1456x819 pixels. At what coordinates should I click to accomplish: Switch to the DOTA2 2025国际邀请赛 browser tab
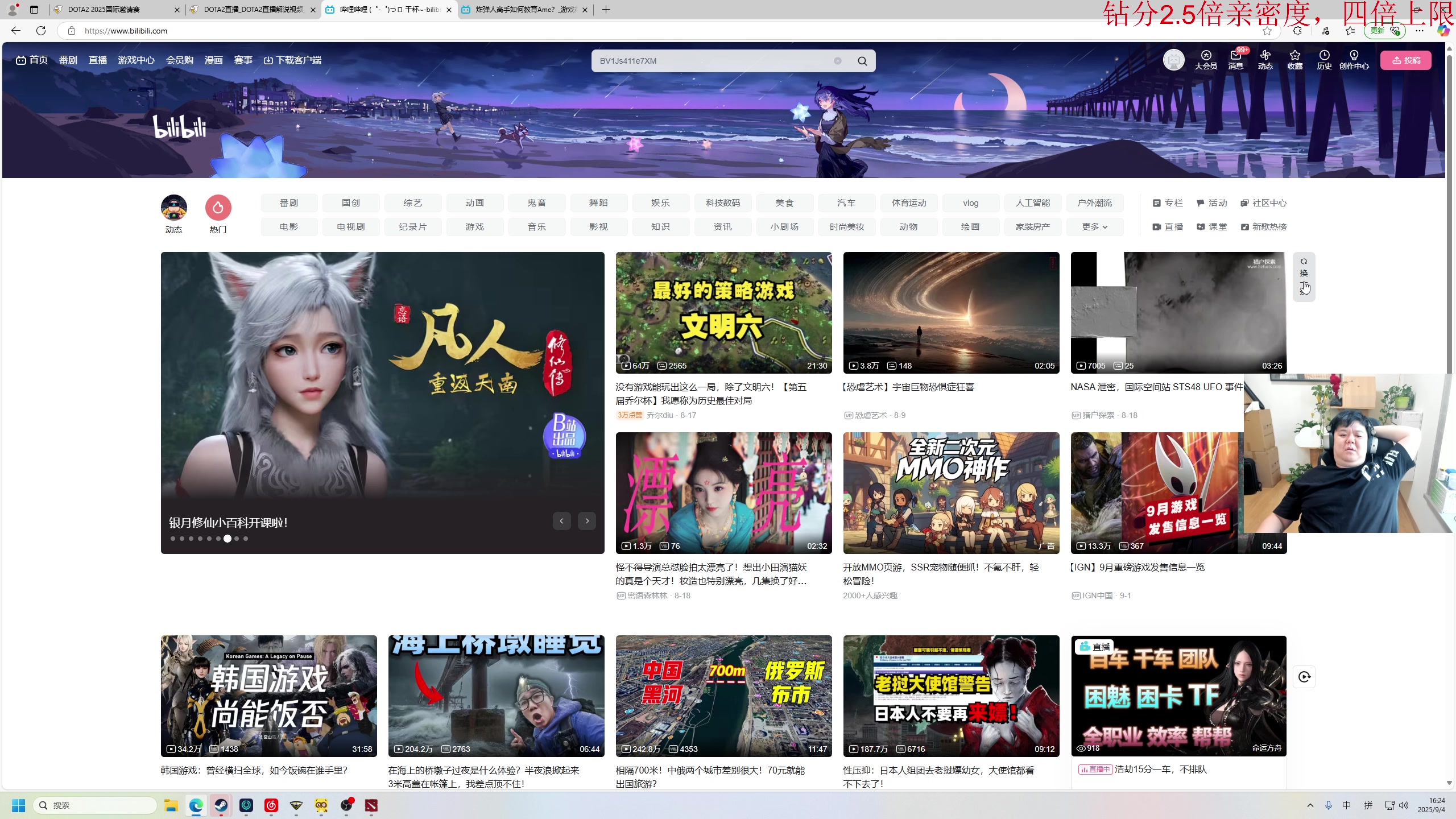pyautogui.click(x=117, y=10)
